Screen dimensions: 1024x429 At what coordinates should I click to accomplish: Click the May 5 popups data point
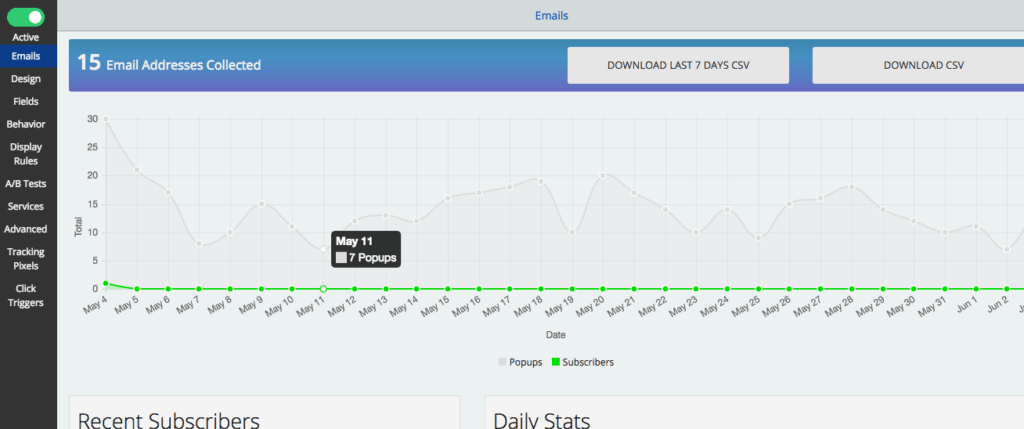tap(137, 170)
